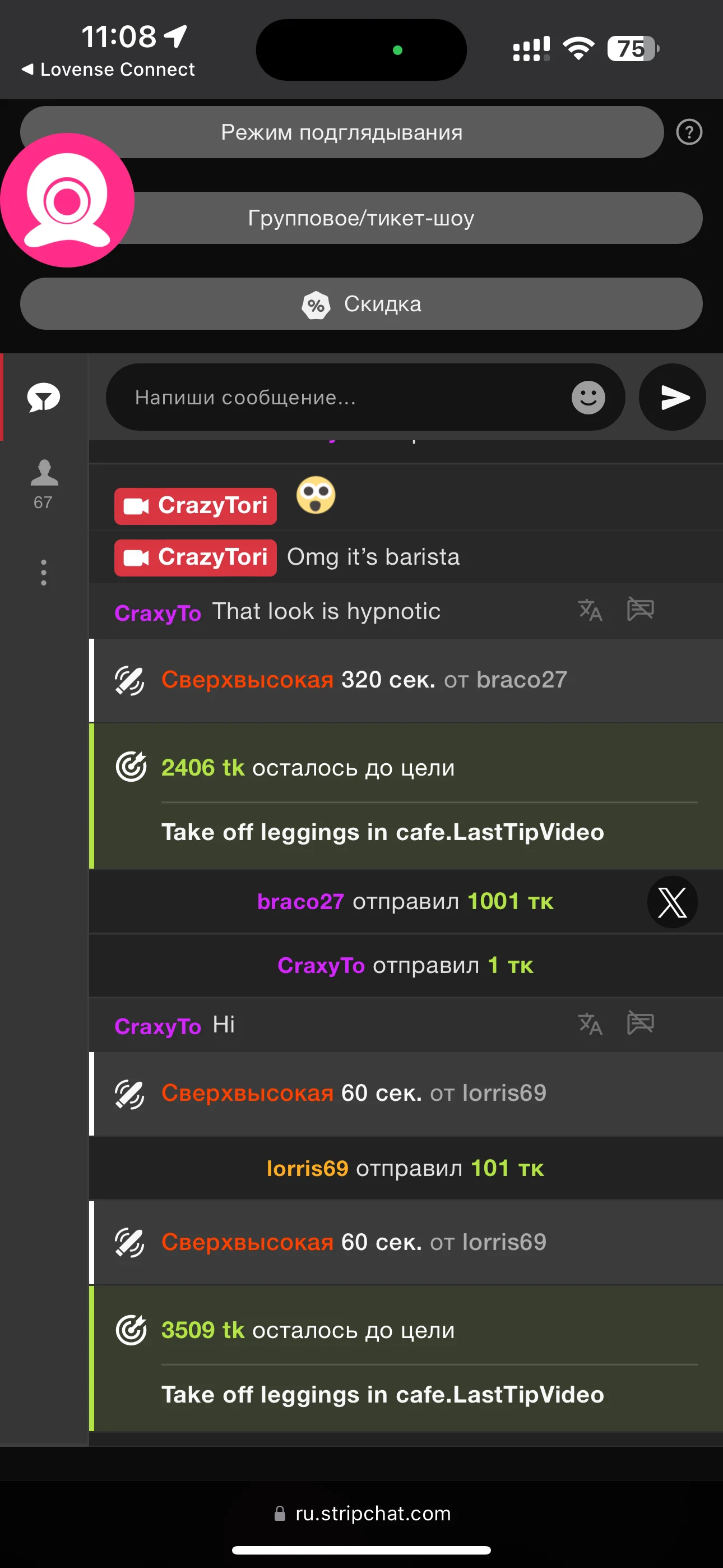Viewport: 723px width, 1568px height.
Task: Send message with the arrow button
Action: pyautogui.click(x=673, y=398)
